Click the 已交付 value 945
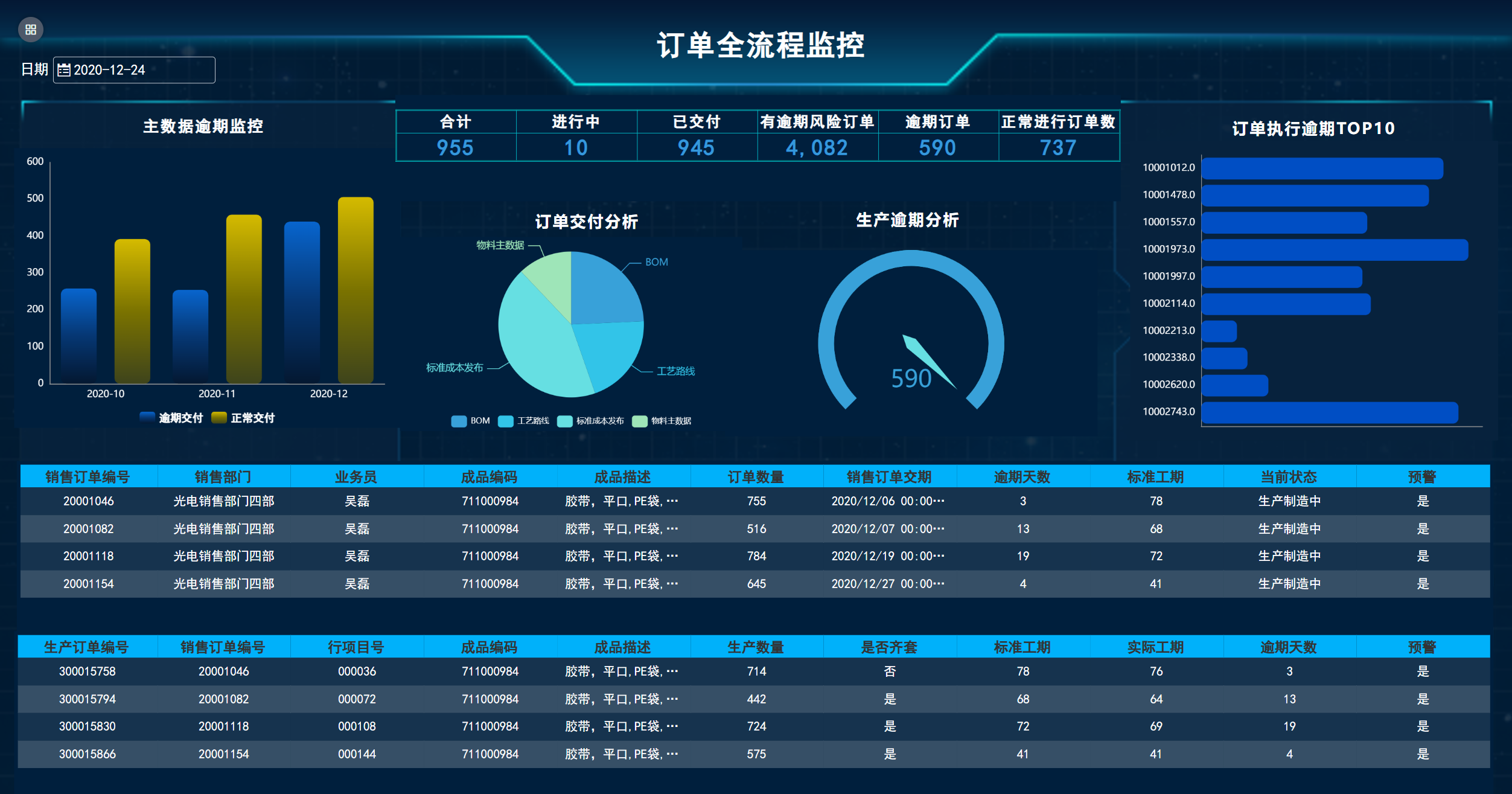This screenshot has width=1512, height=794. (x=696, y=148)
